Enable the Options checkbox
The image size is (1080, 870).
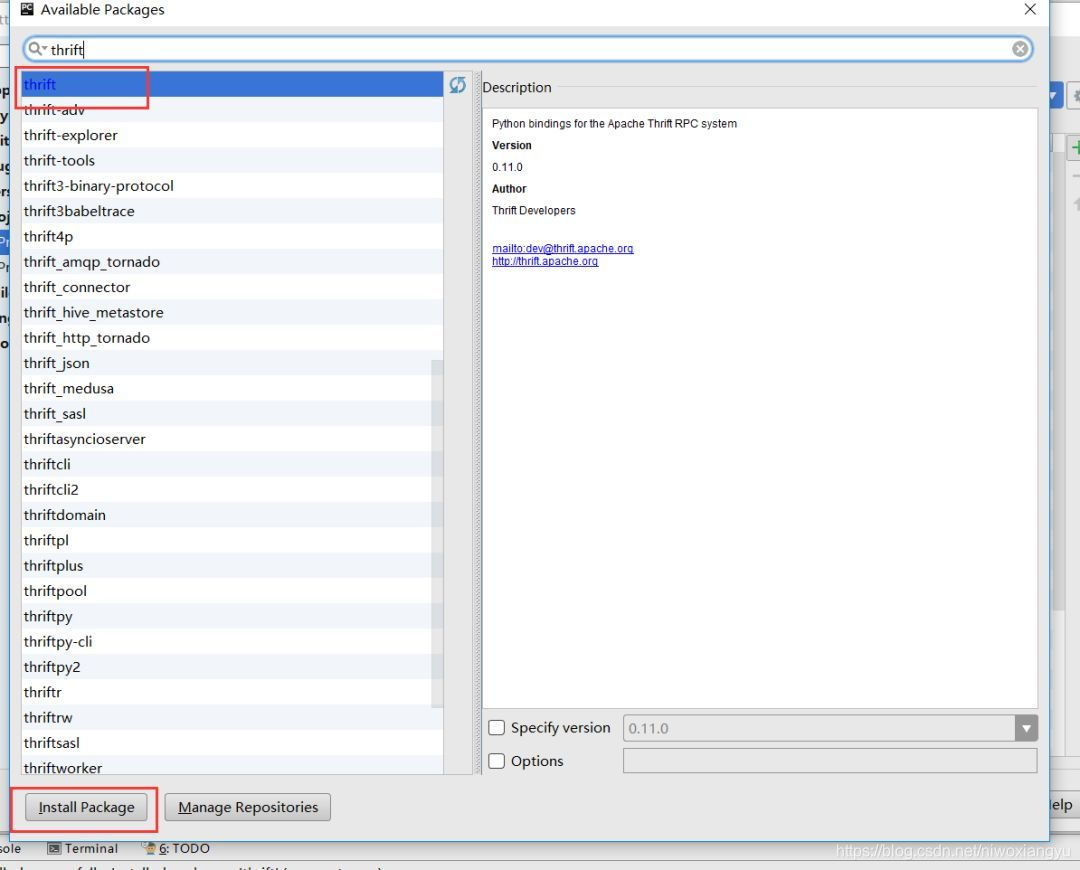click(497, 760)
